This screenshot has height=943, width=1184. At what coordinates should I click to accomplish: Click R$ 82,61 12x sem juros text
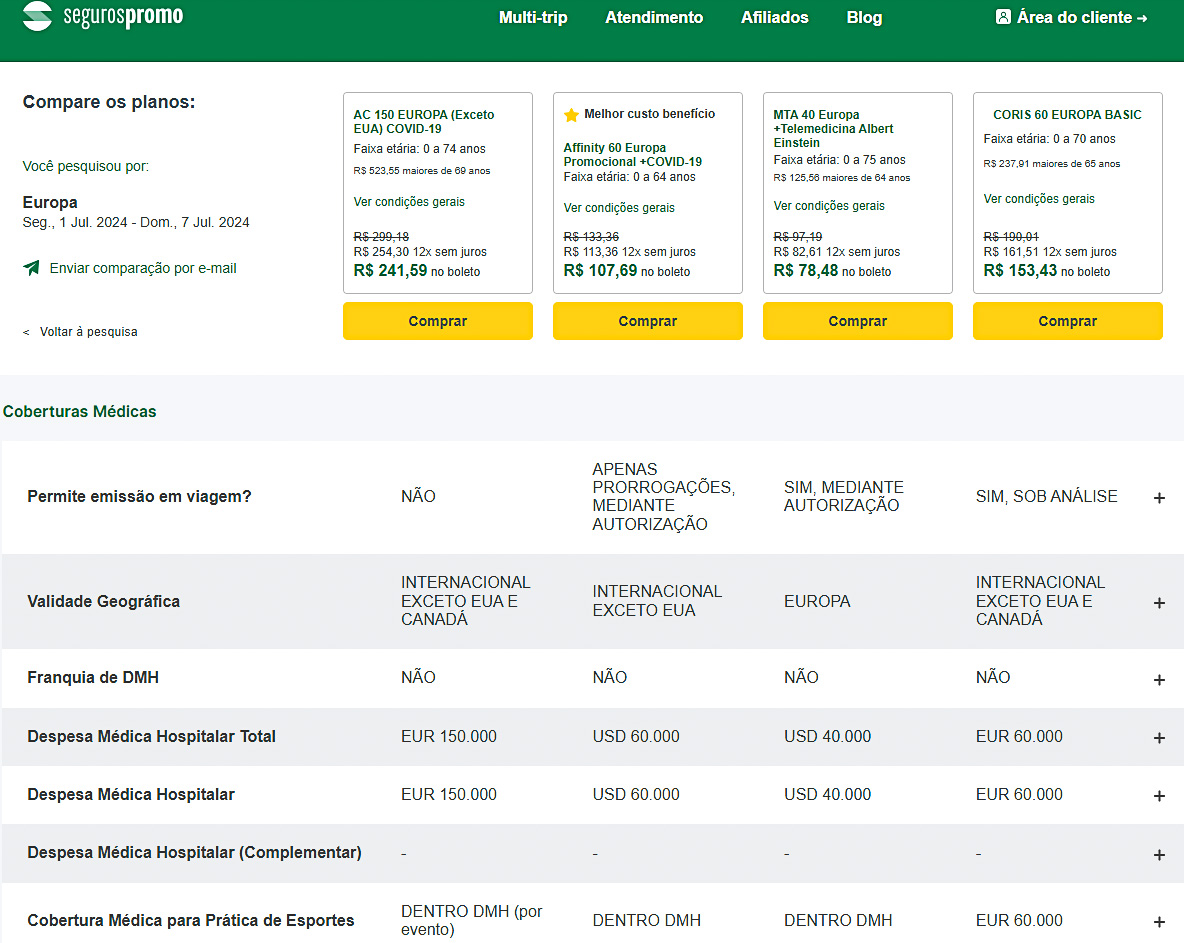point(837,251)
